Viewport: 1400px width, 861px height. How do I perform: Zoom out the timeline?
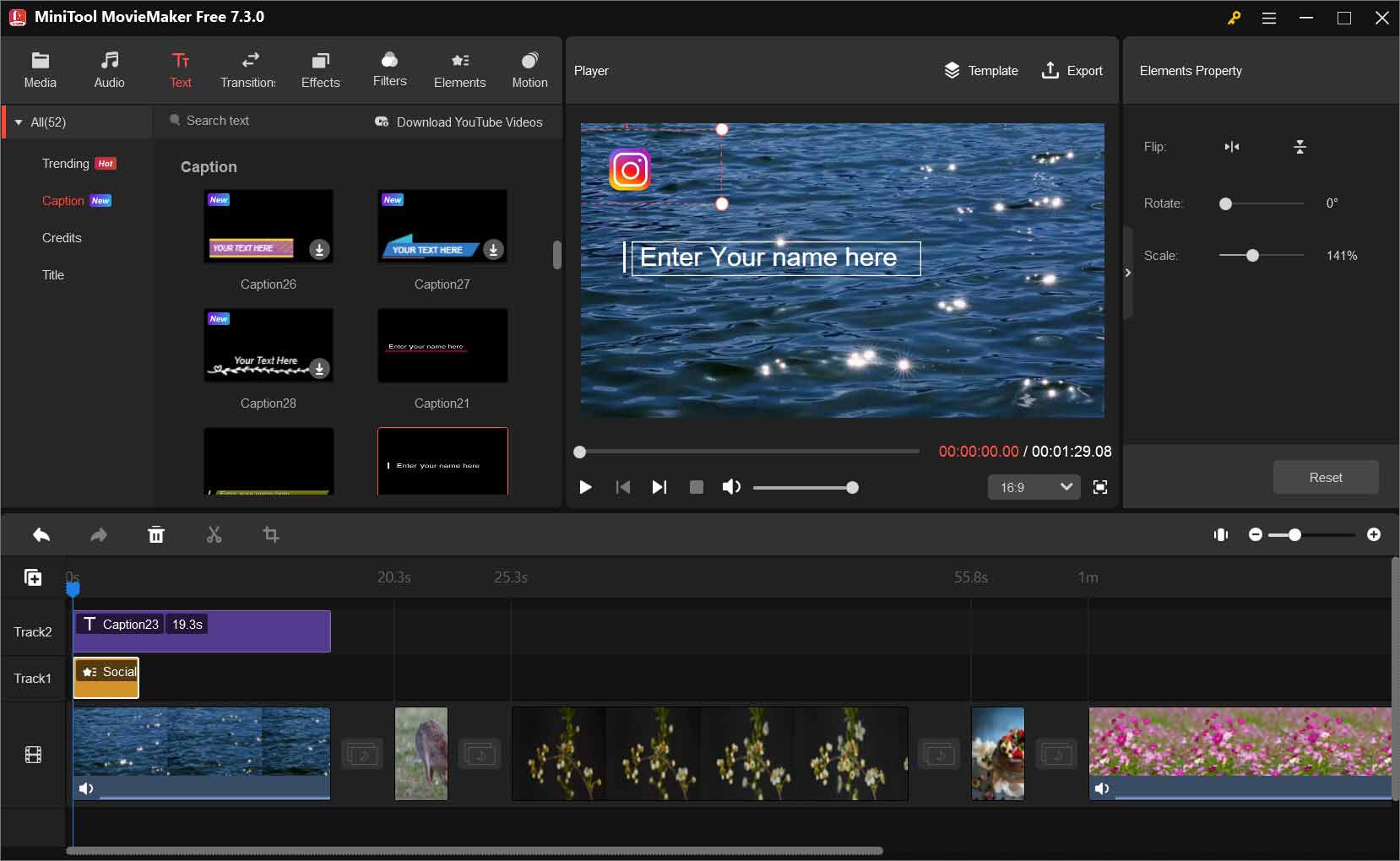[1256, 534]
